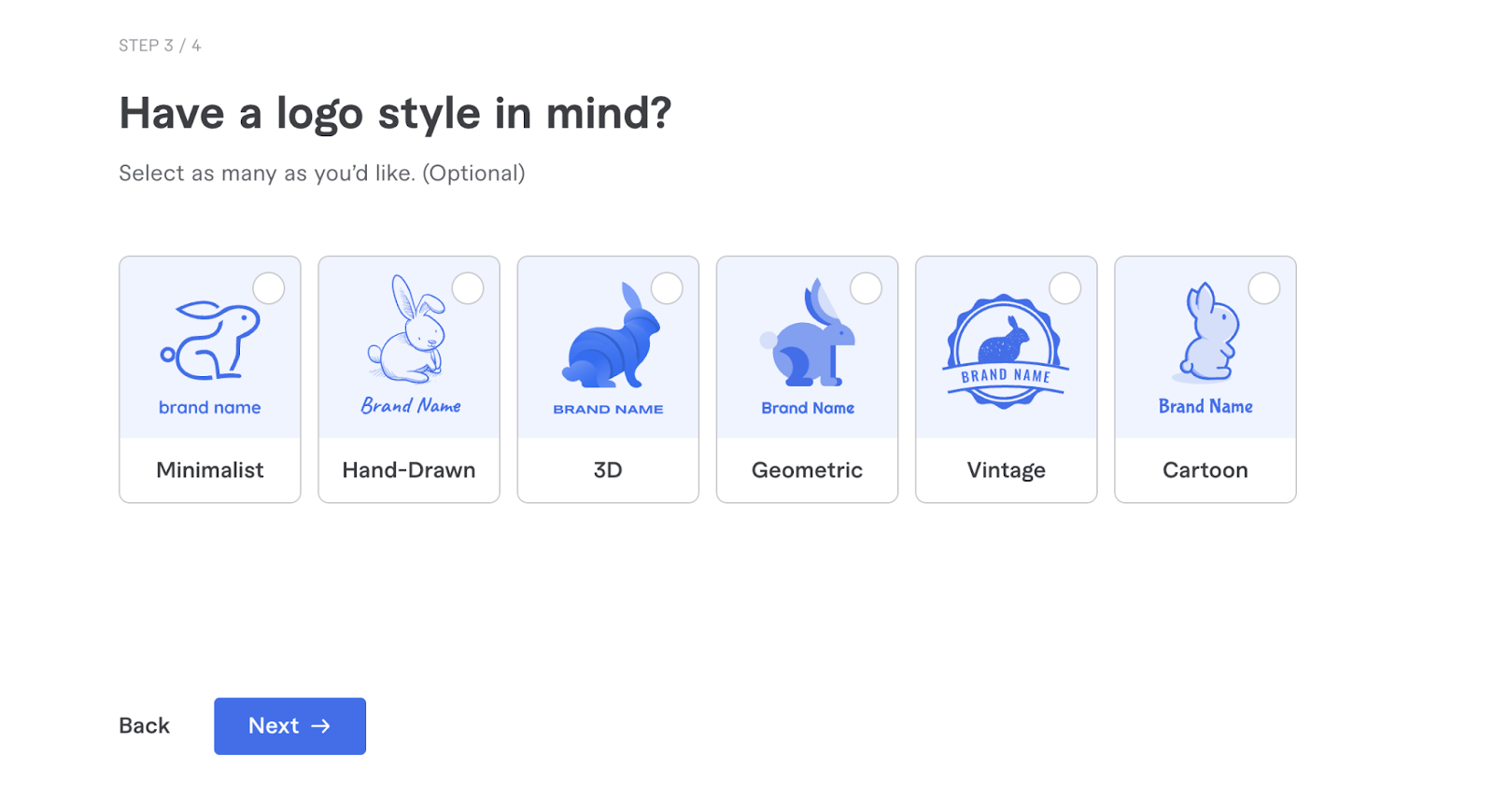
Task: Click the STEP 3 / 4 indicator
Action: point(160,44)
